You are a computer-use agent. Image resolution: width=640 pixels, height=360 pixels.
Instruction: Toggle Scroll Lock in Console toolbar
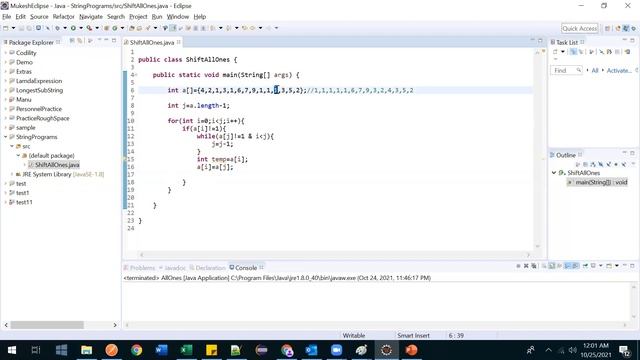(552, 266)
